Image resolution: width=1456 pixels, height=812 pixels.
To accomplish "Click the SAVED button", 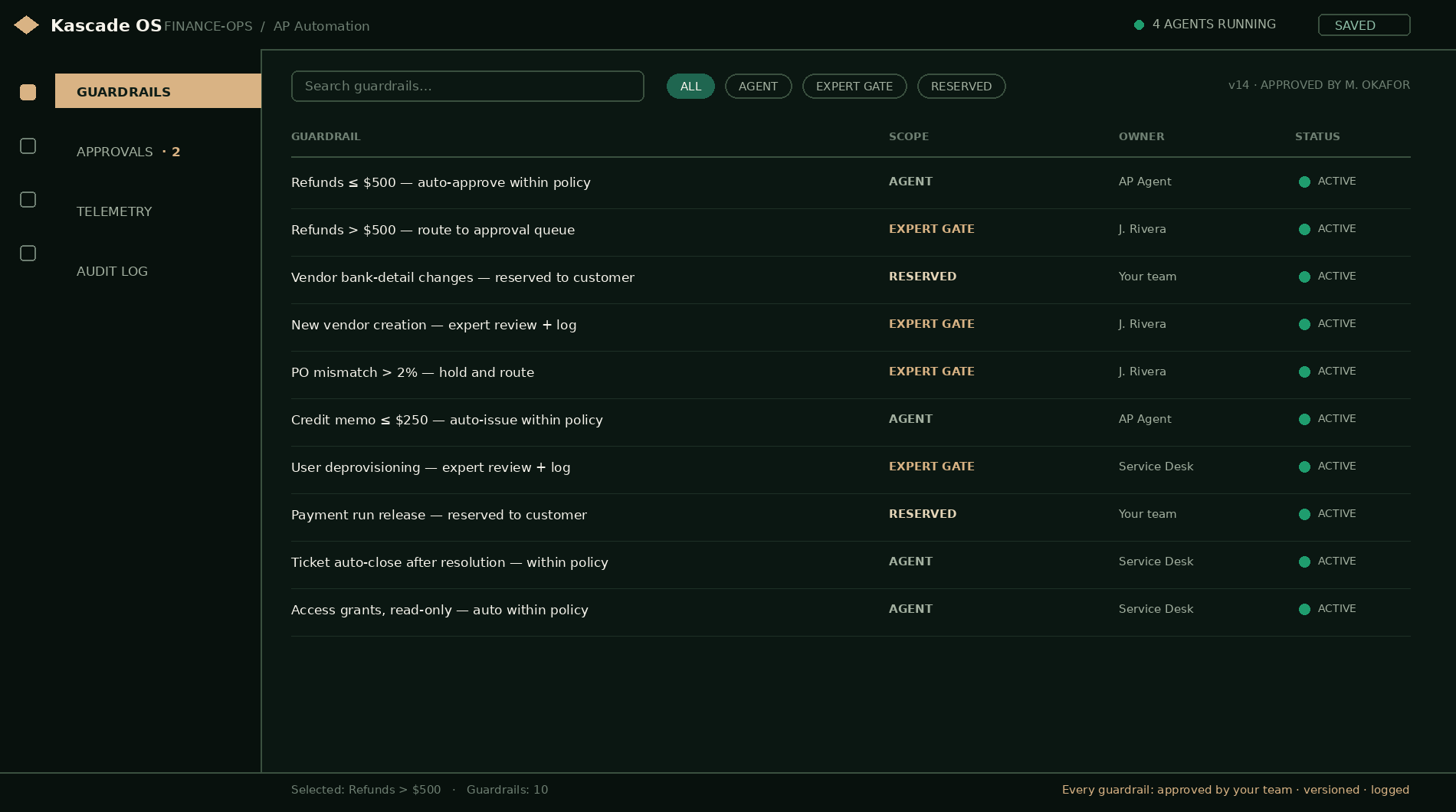I will tap(1364, 25).
